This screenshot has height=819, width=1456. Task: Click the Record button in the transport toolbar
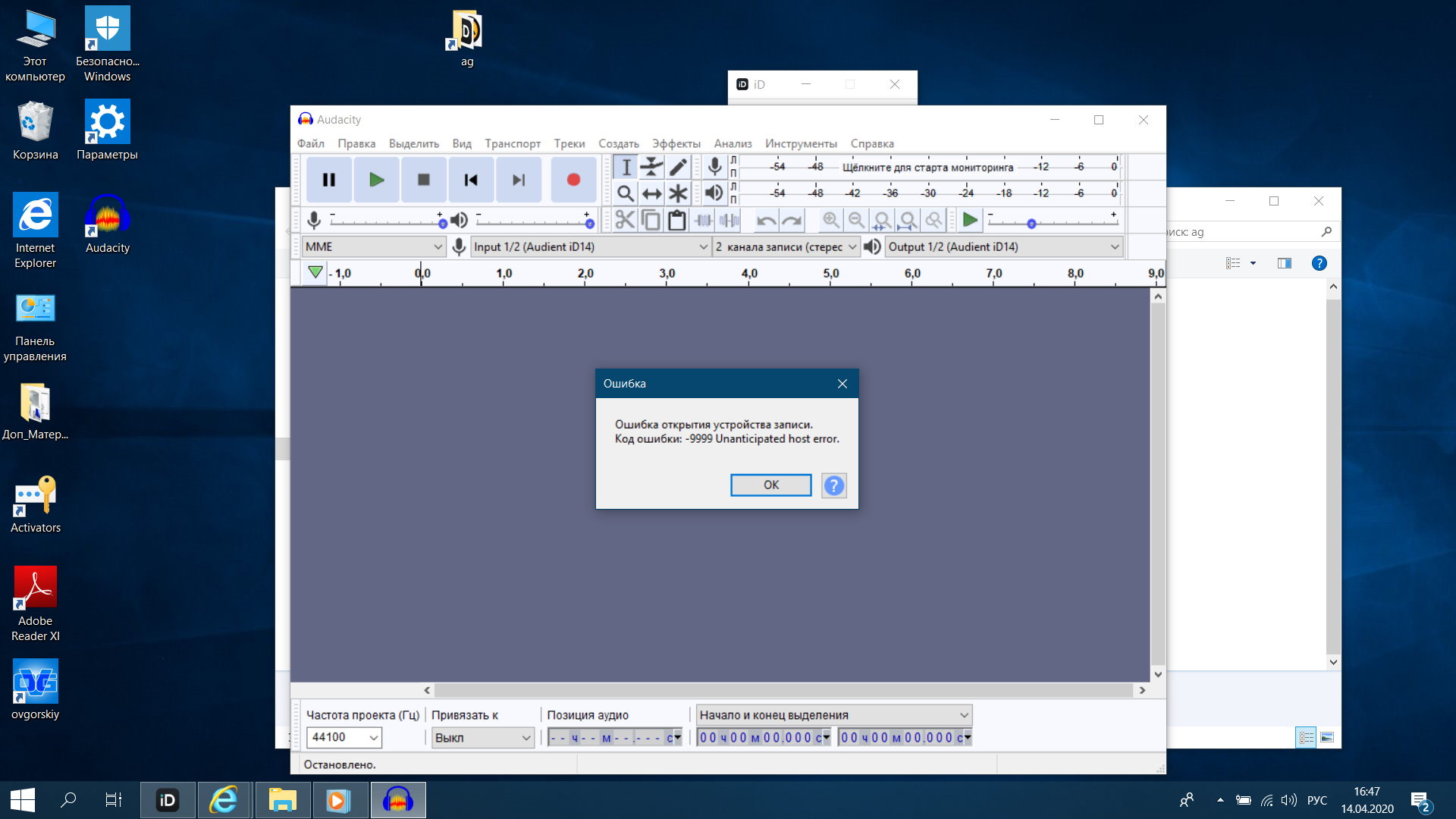tap(573, 180)
